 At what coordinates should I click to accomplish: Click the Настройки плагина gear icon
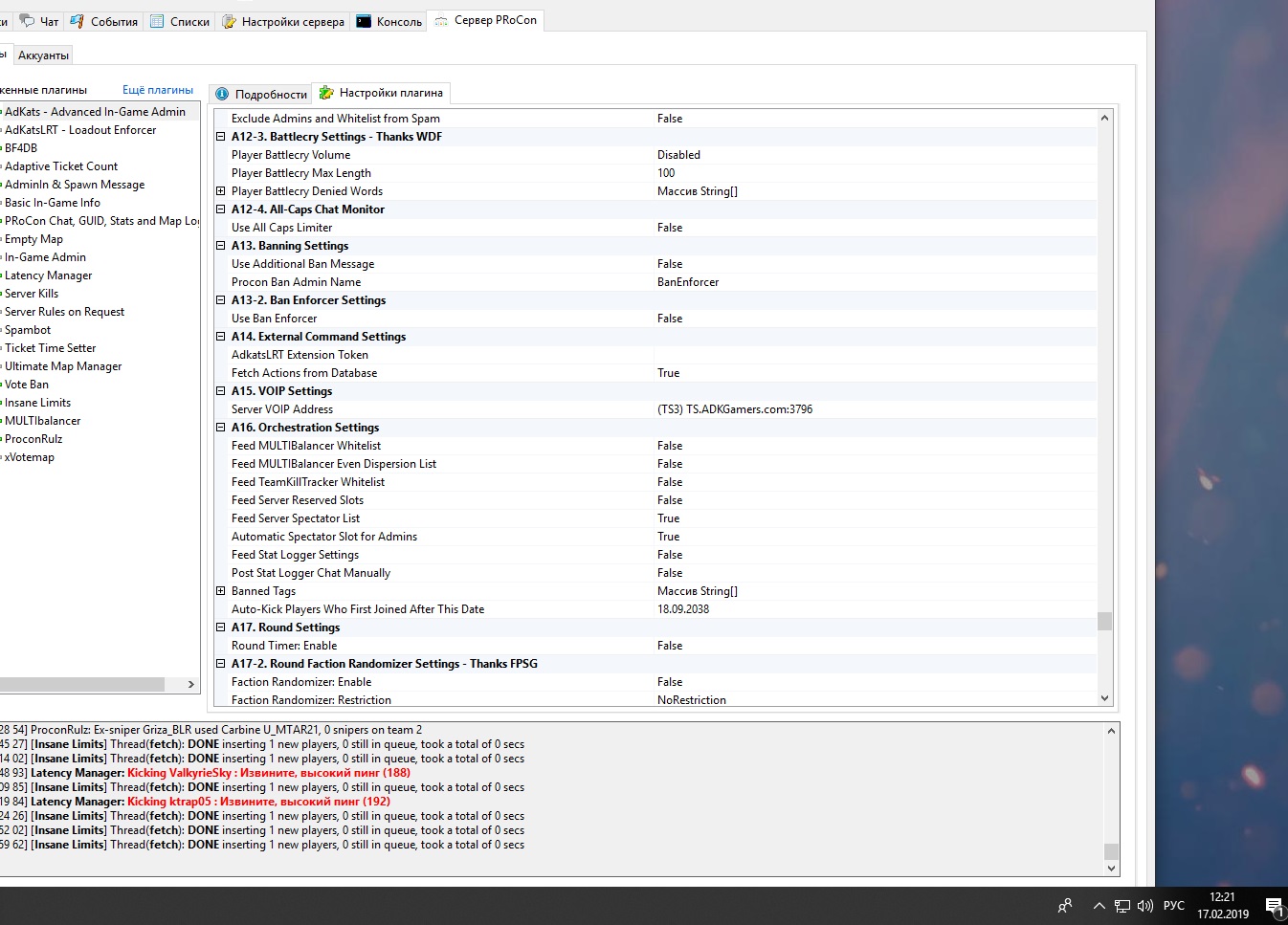click(326, 93)
